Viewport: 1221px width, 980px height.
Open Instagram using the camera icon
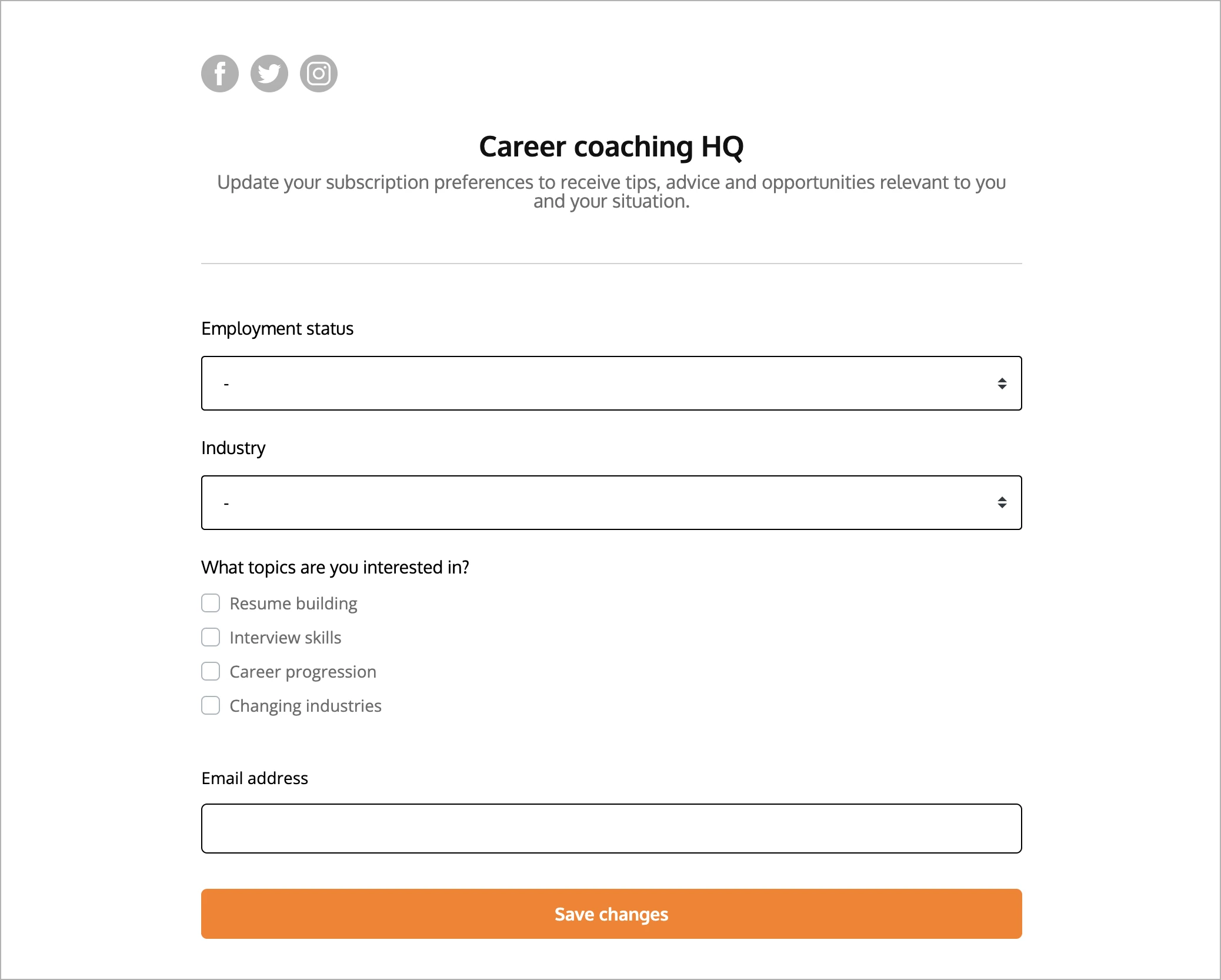[319, 73]
